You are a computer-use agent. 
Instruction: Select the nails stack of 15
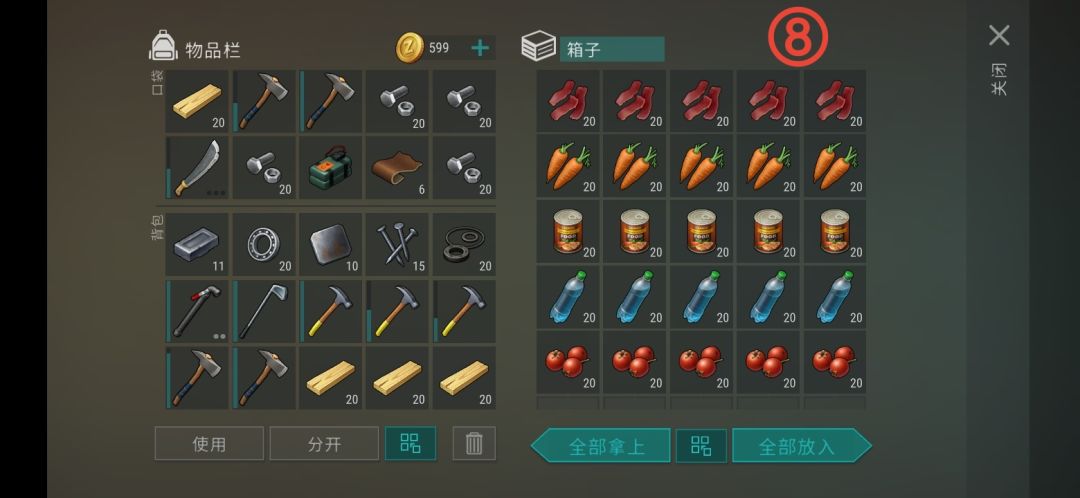click(x=397, y=245)
